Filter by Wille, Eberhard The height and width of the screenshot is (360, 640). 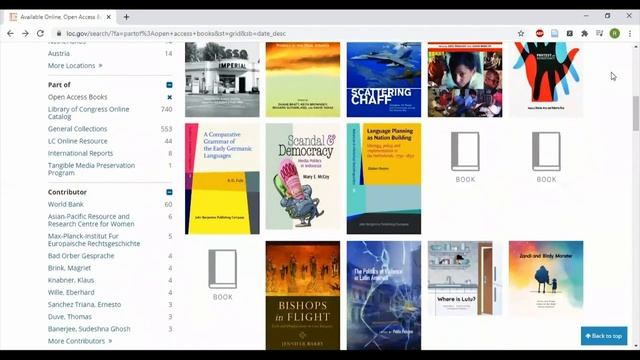tap(71, 292)
